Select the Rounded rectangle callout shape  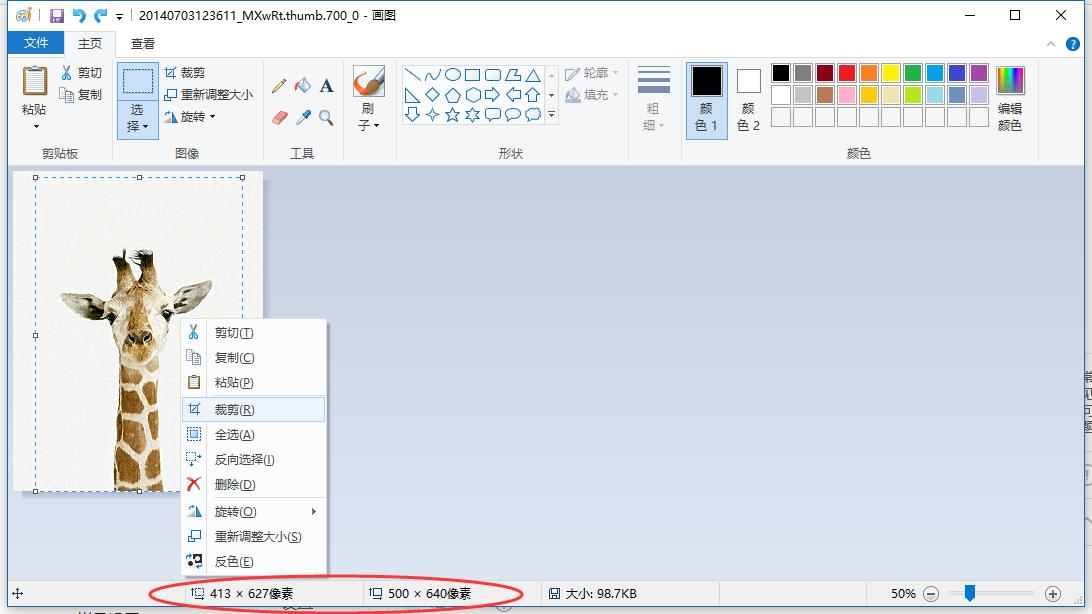[492, 115]
